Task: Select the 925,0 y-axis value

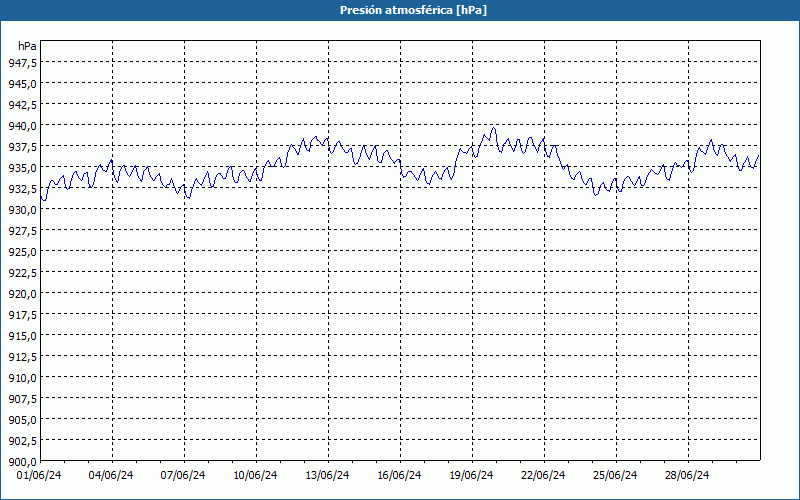Action: tap(22, 252)
